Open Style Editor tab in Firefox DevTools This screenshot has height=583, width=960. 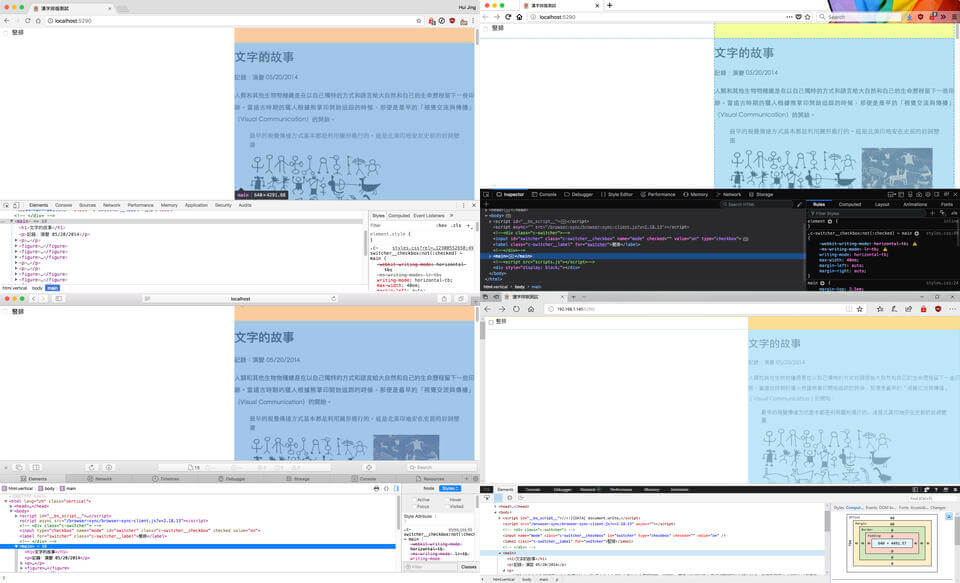(x=617, y=194)
